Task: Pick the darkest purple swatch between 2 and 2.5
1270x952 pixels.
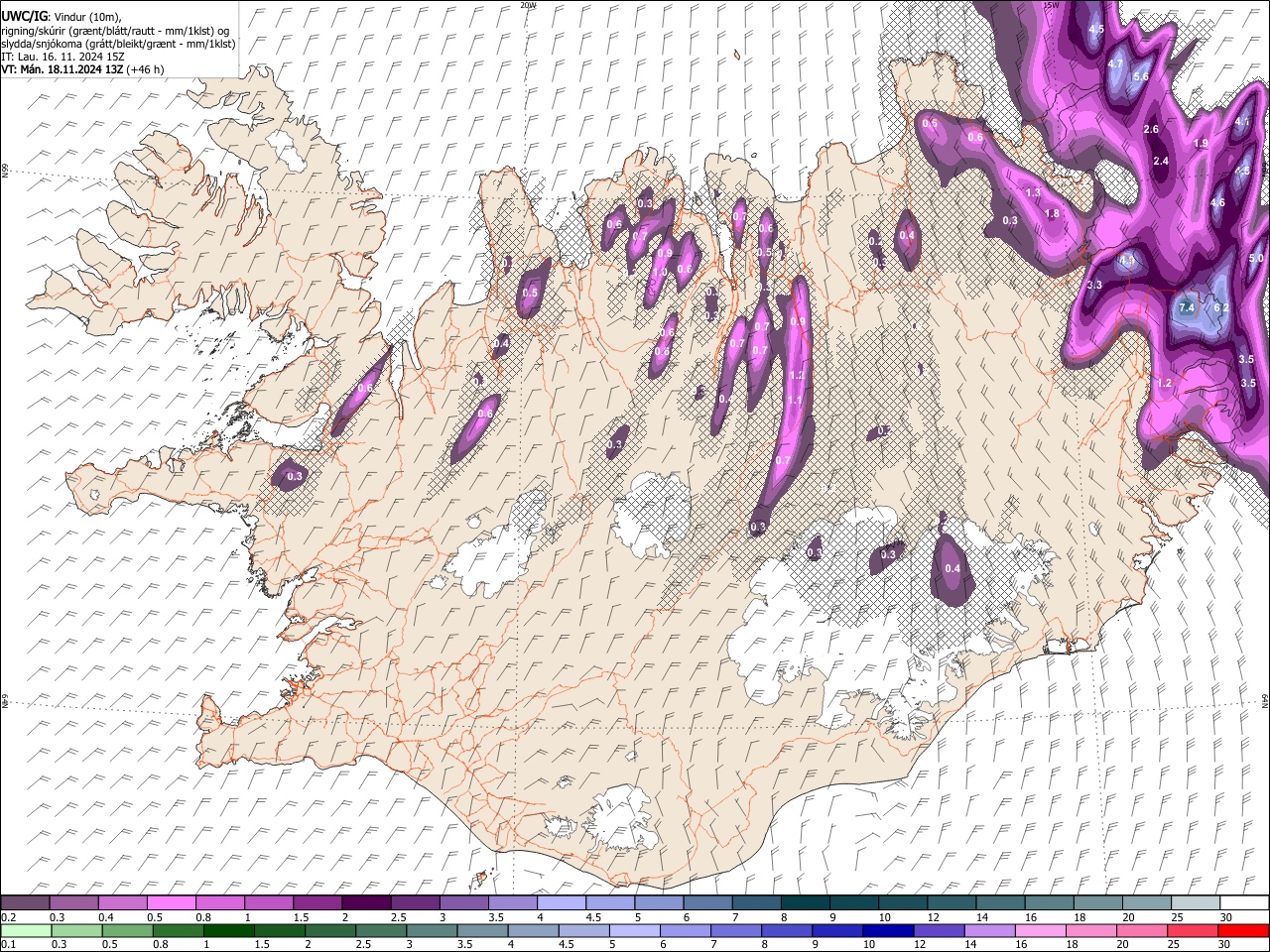Action: [x=366, y=902]
